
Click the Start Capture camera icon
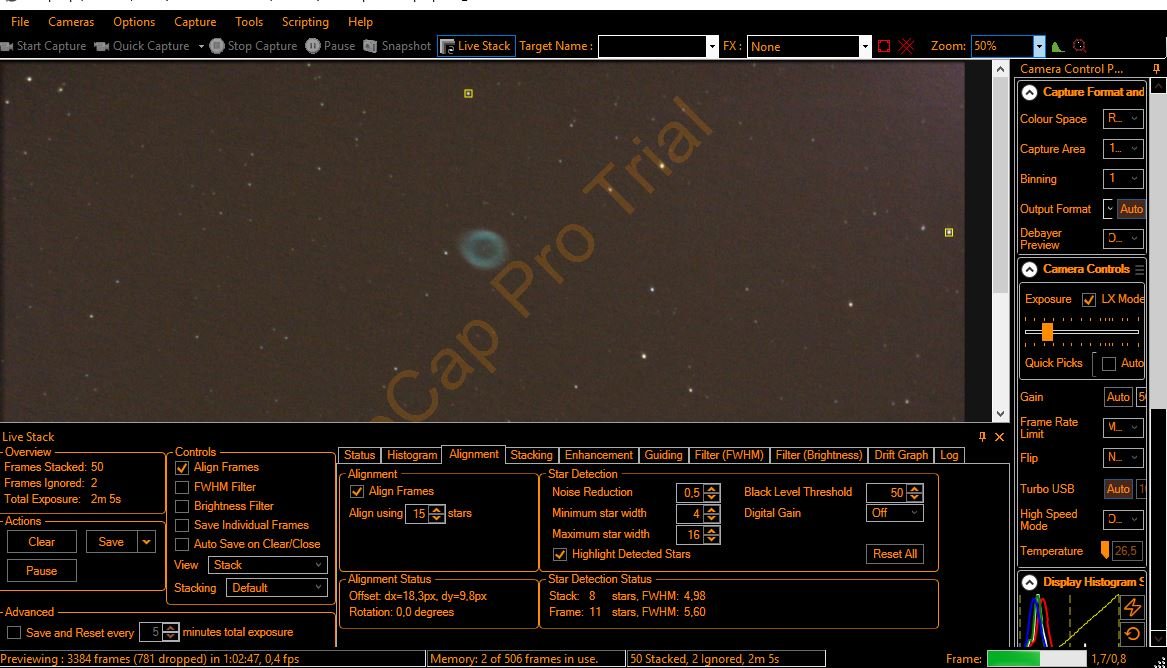click(7, 46)
